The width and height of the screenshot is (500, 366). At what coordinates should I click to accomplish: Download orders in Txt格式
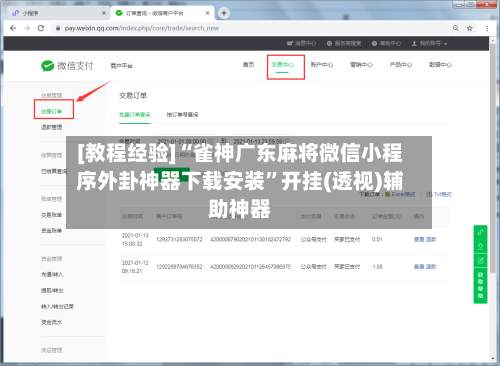[439, 194]
